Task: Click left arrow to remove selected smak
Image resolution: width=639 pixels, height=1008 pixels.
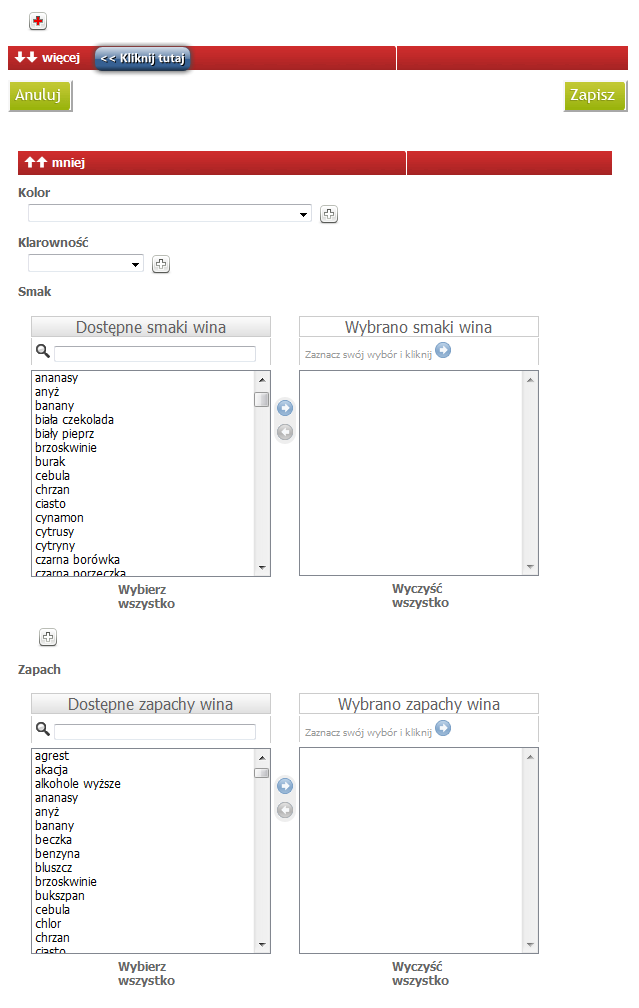Action: point(285,432)
